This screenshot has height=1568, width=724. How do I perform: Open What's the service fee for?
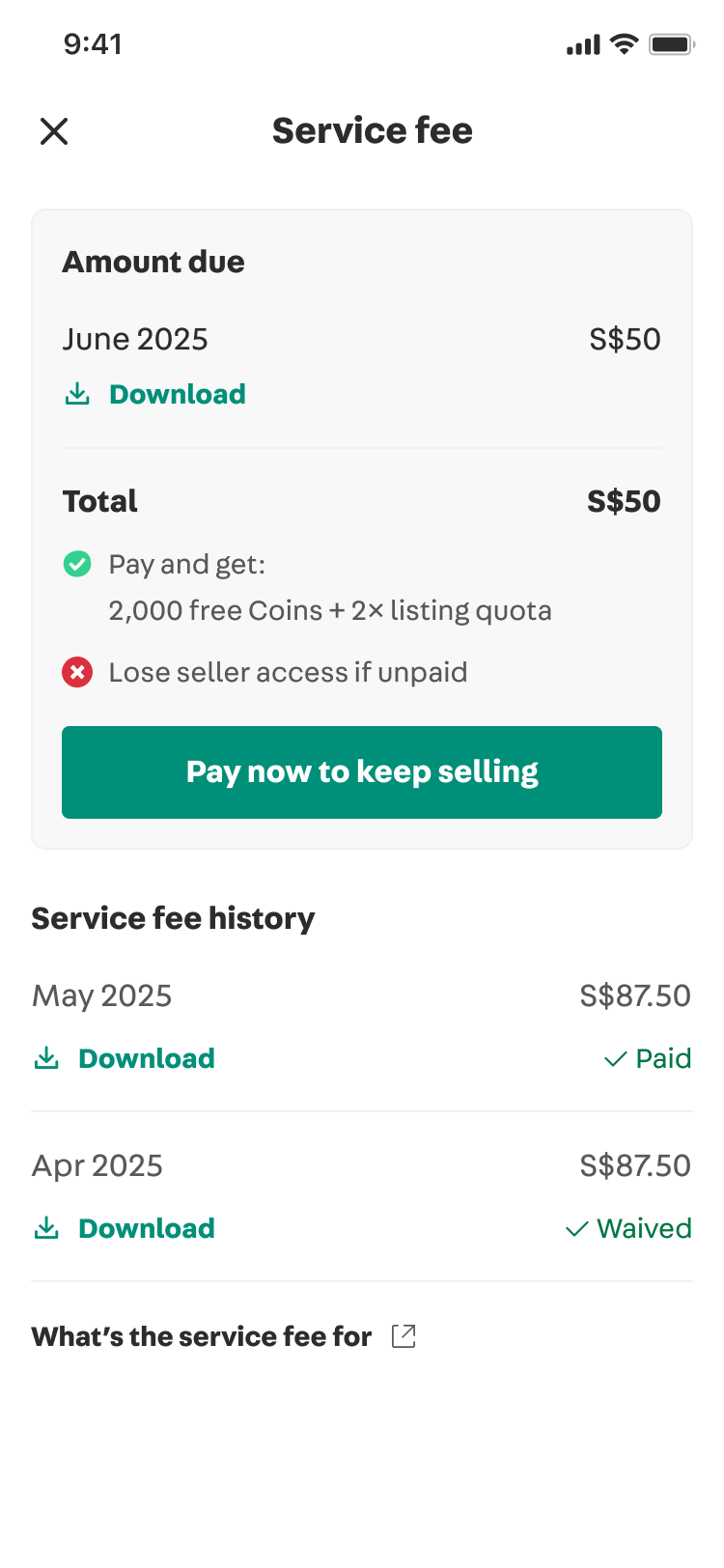(202, 1336)
